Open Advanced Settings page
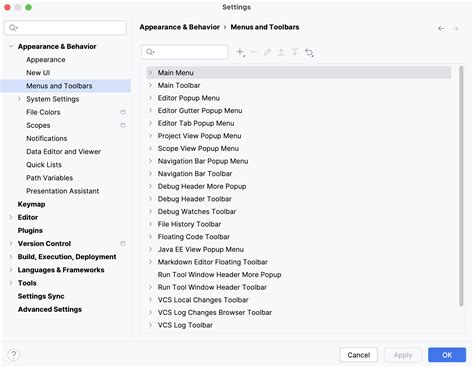474x368 pixels. 50,309
